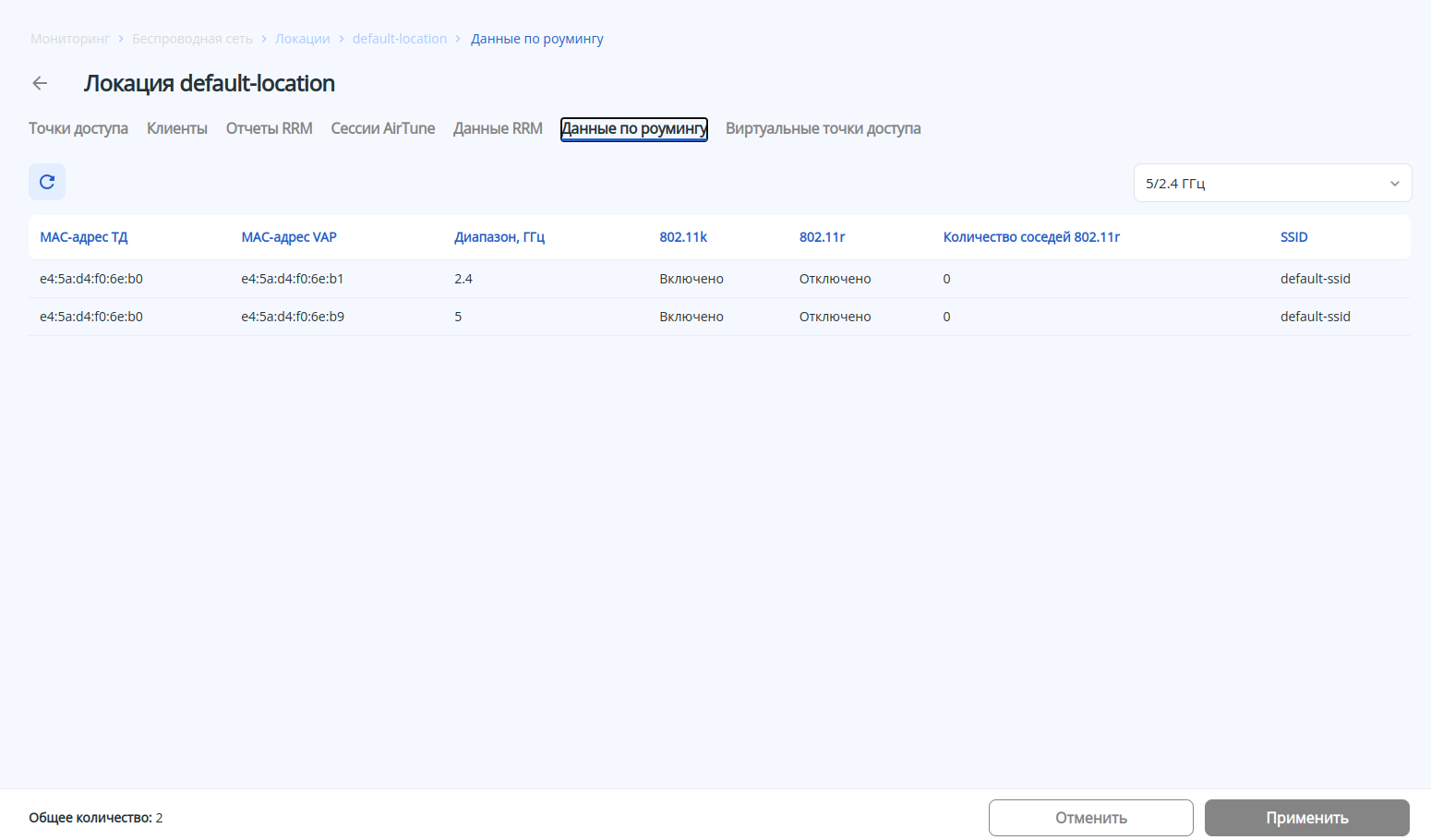The width and height of the screenshot is (1431, 840).
Task: Sort by Диапазон, ГГц column header
Action: pos(499,237)
